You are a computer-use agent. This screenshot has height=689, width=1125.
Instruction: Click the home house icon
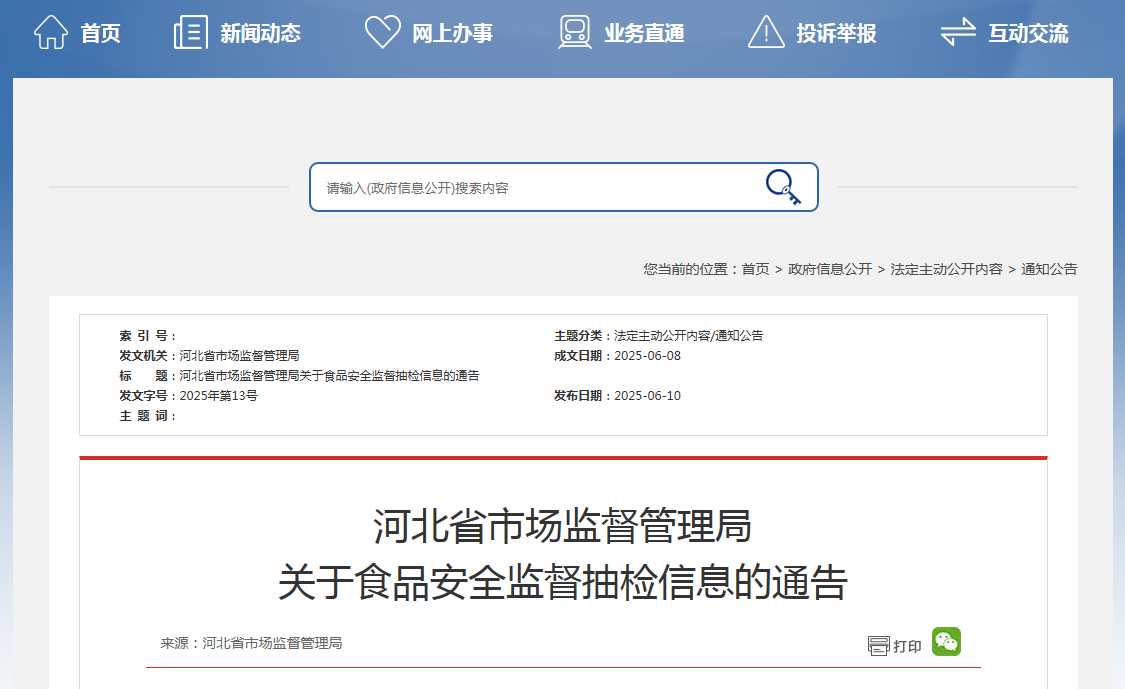tap(51, 32)
